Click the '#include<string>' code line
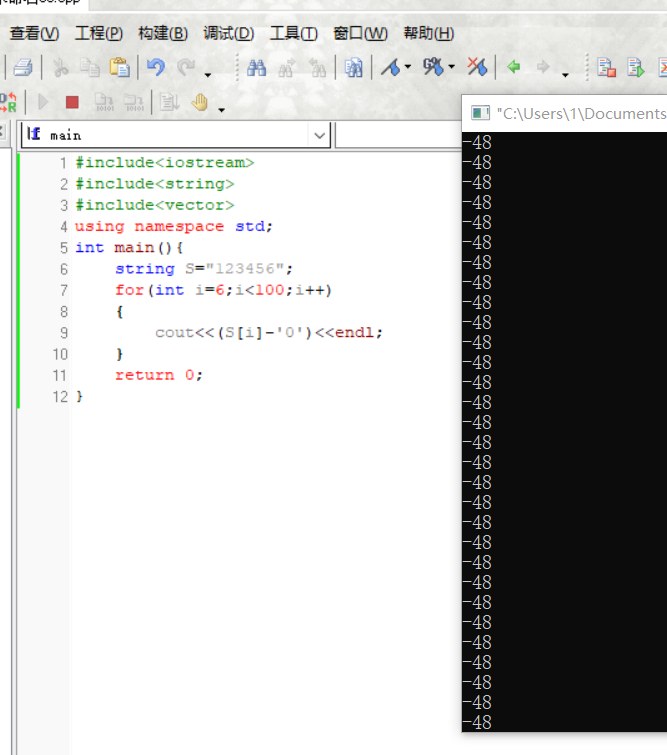The image size is (667, 755). [155, 184]
